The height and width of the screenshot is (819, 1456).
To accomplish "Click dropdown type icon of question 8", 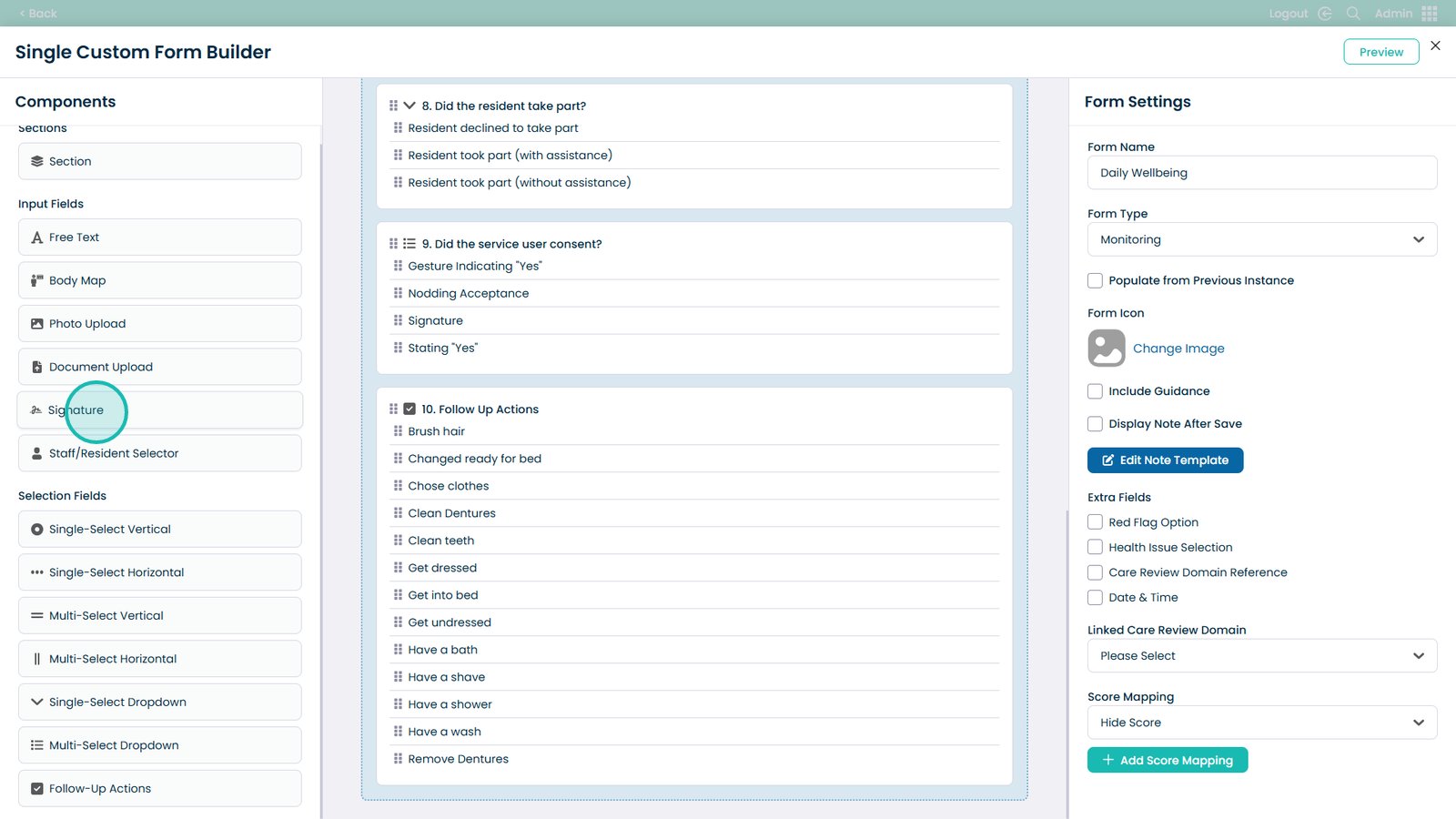I will tap(409, 106).
